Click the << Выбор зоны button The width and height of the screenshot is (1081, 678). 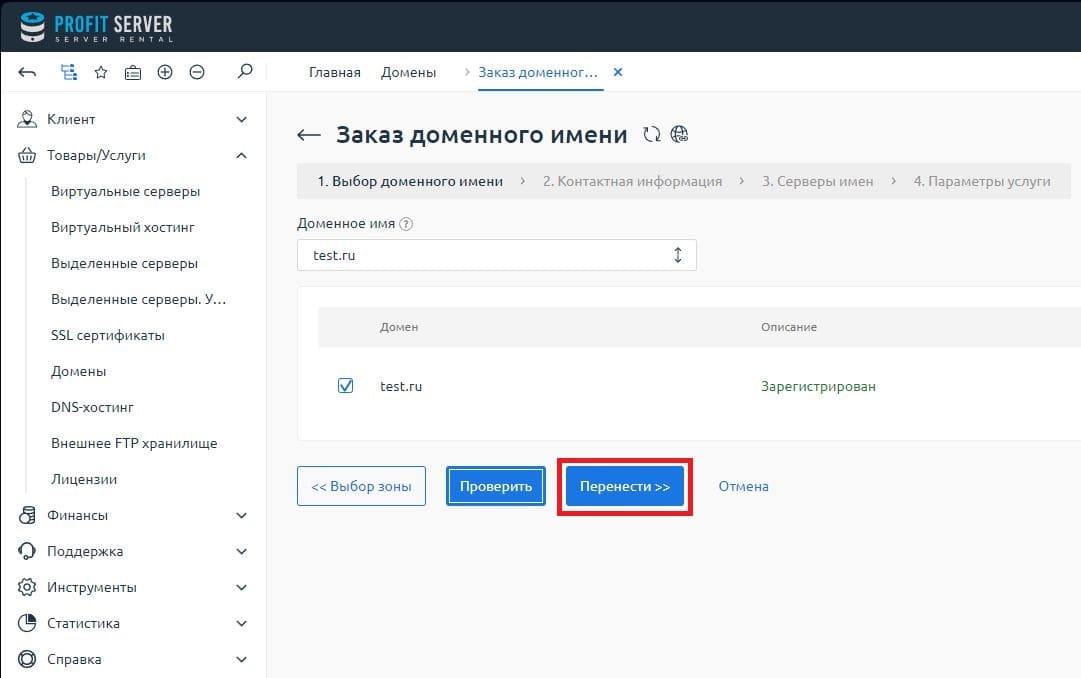pos(361,486)
